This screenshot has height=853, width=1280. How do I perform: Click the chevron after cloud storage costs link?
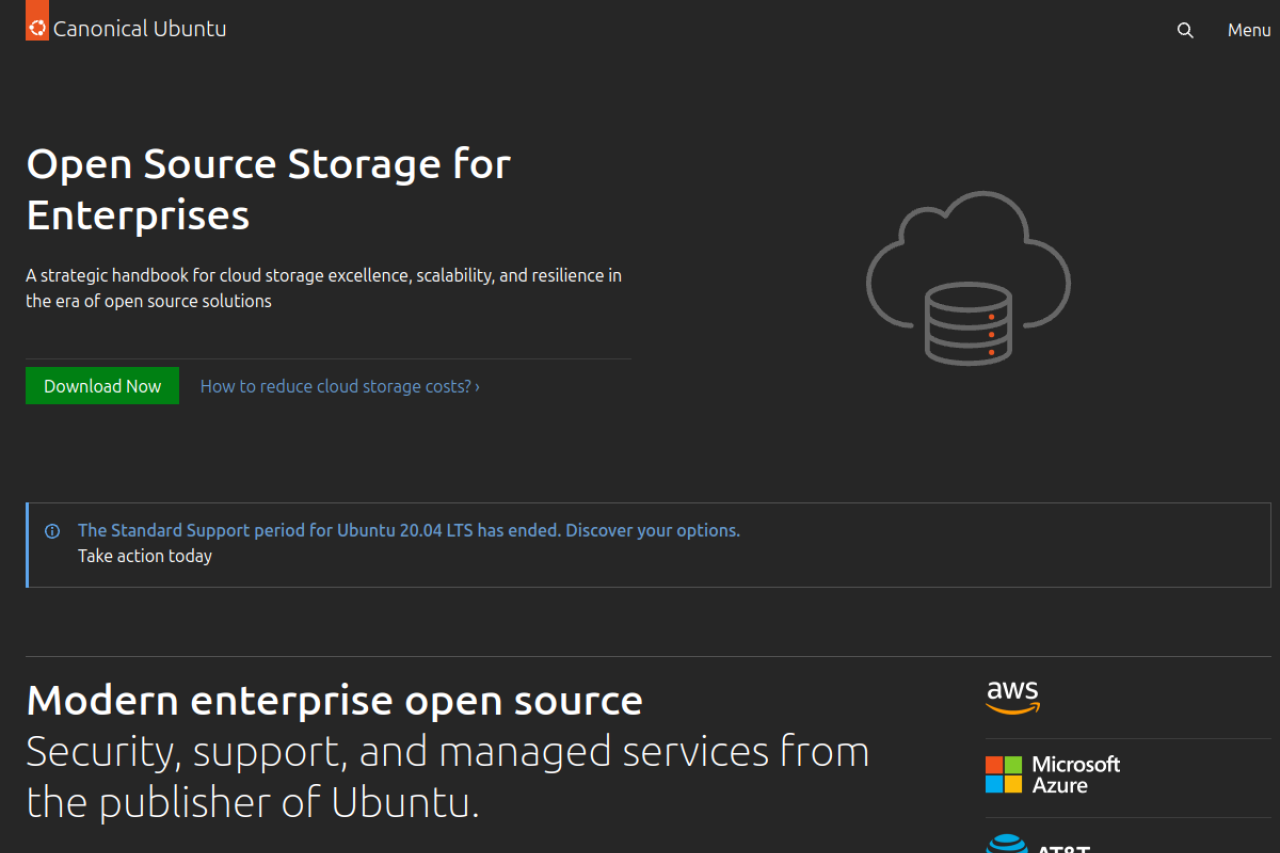477,387
